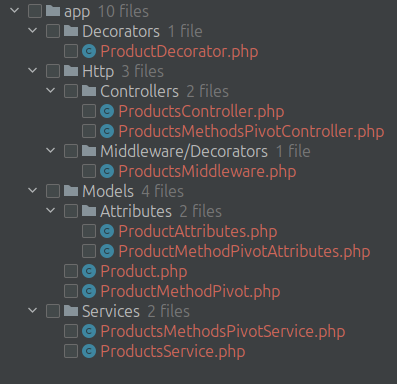Select the ProductMethodPivotAttributes.php file name
Image resolution: width=397 pixels, height=384 pixels.
244,252
